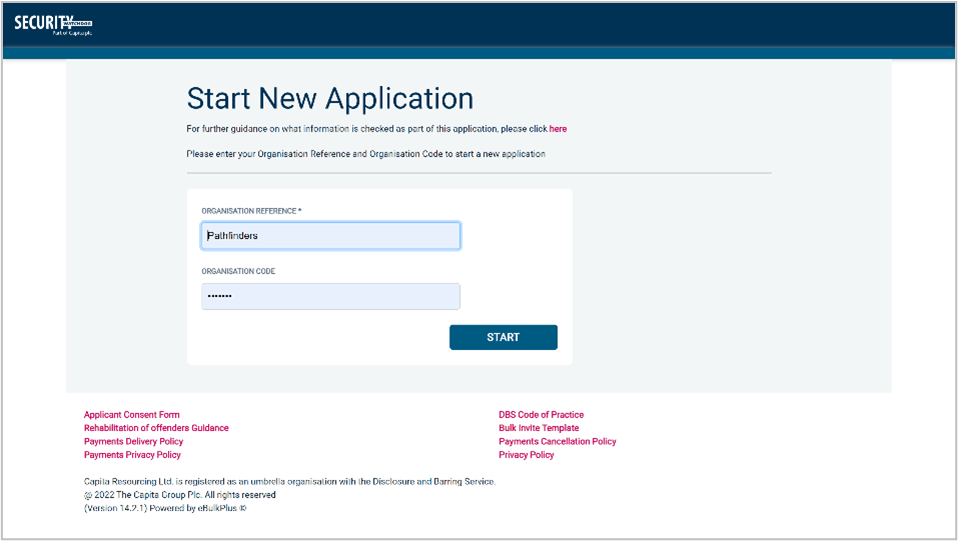
Task: Open the Payments Privacy Policy link
Action: pos(132,455)
